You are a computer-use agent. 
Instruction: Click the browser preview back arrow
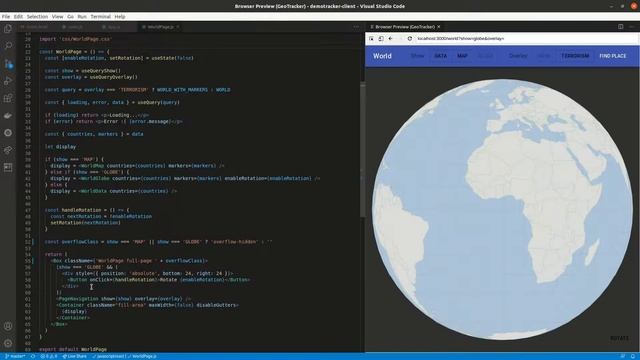point(391,38)
